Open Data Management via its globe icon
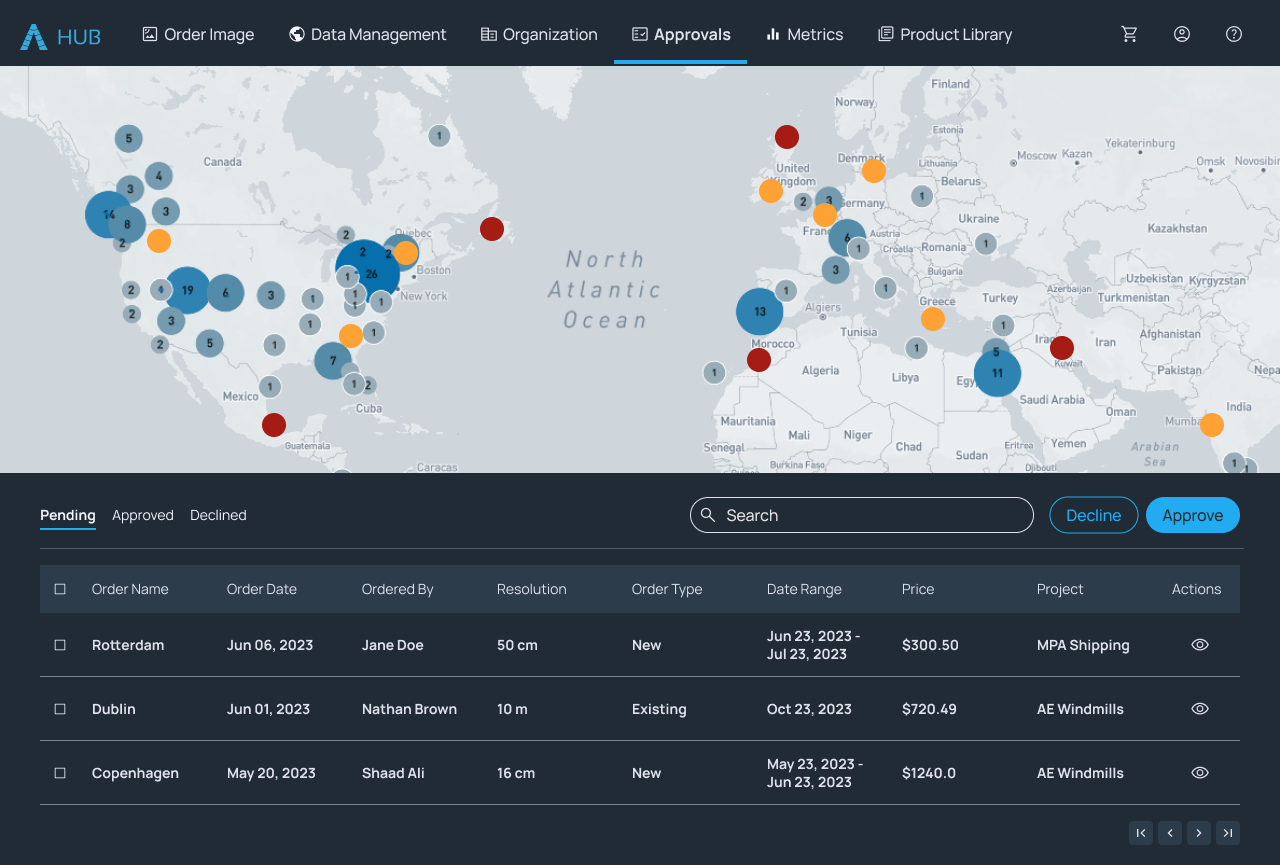This screenshot has height=865, width=1280. (x=296, y=33)
